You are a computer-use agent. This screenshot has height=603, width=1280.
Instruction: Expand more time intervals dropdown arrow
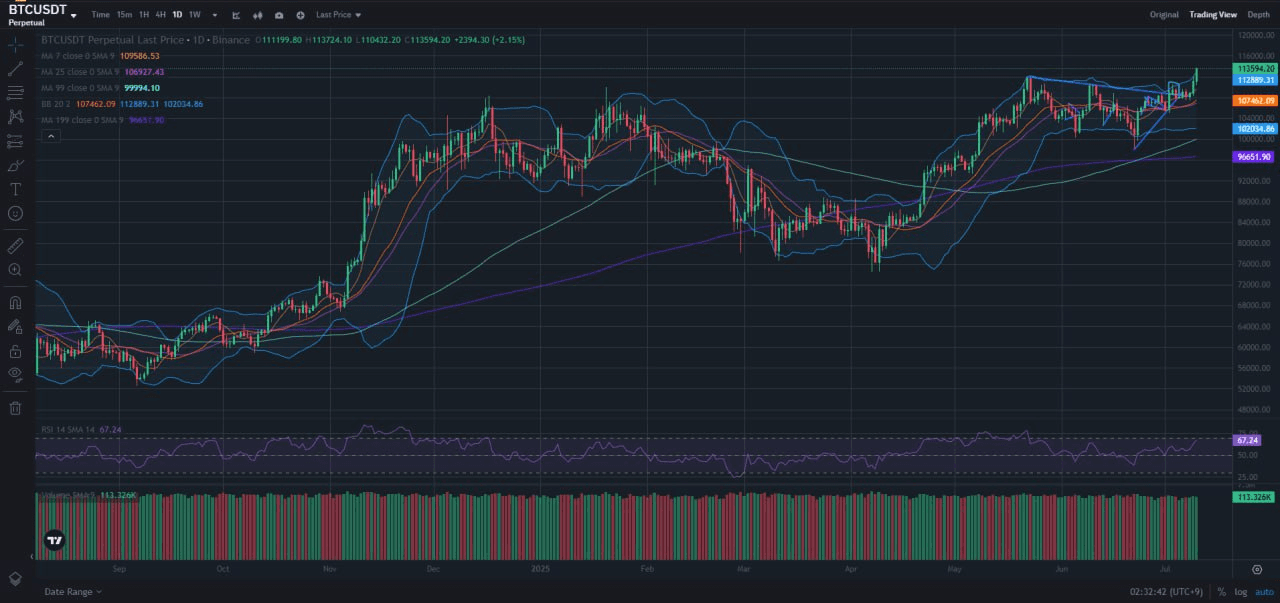click(215, 15)
